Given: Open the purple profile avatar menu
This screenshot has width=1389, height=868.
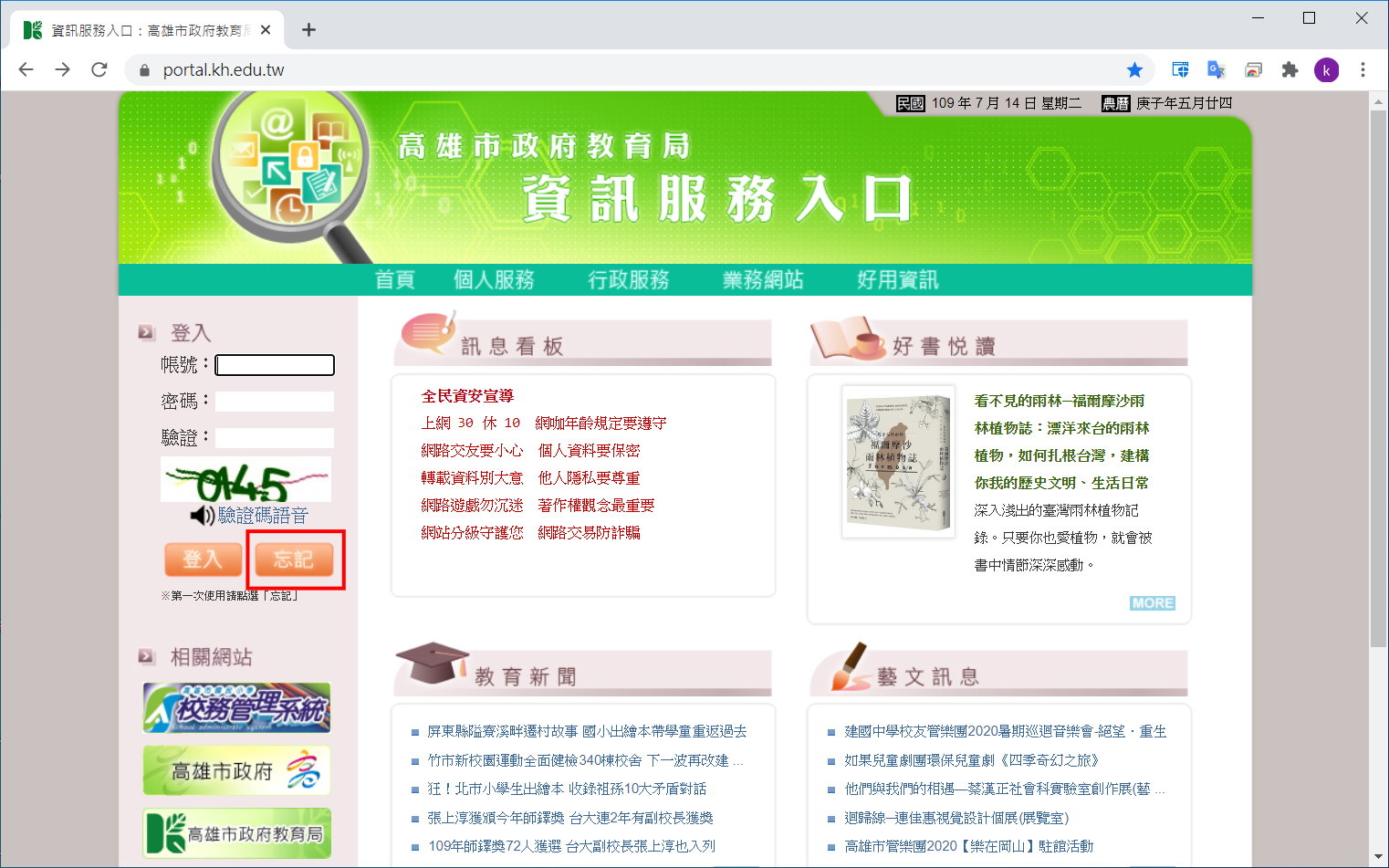Looking at the screenshot, I should tap(1326, 69).
